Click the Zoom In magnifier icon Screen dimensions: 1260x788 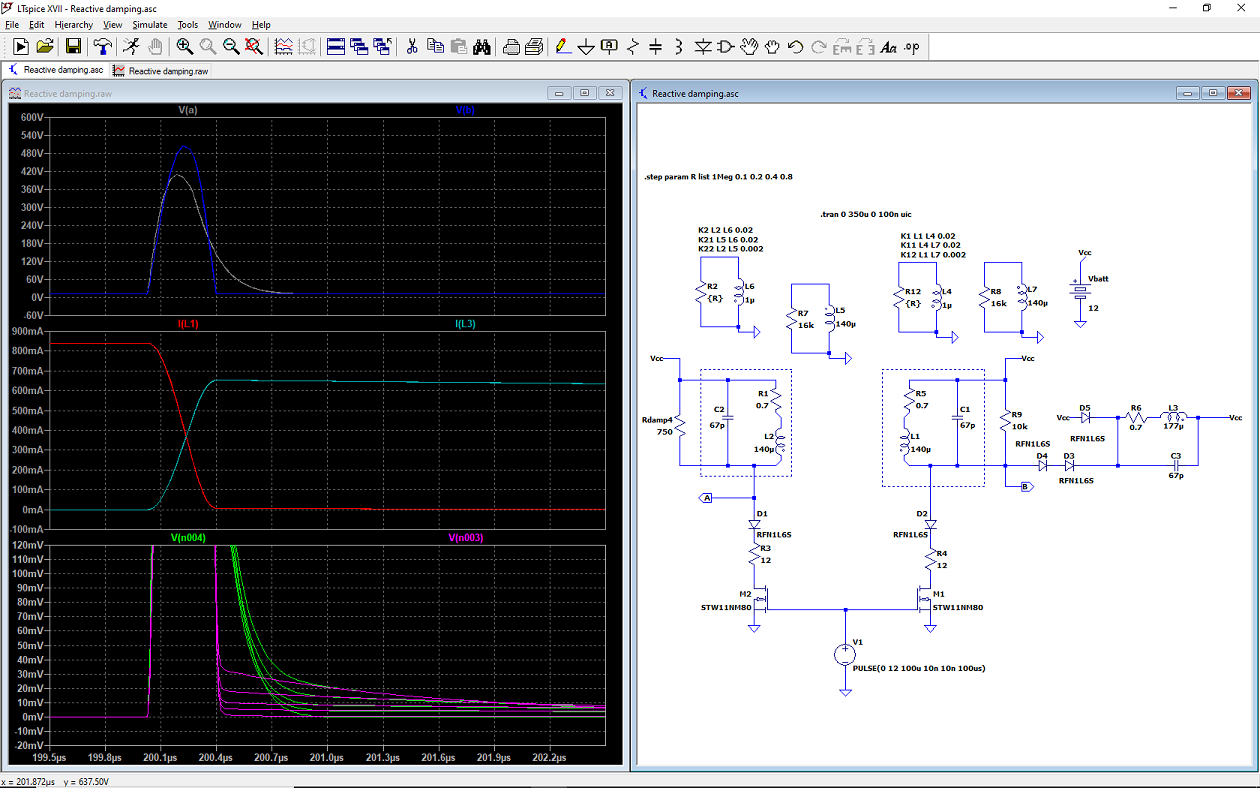click(x=185, y=46)
